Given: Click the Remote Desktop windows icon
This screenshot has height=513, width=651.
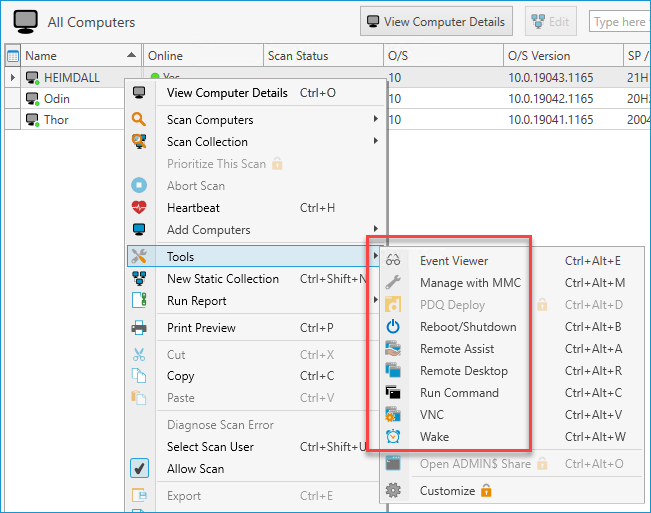Looking at the screenshot, I should coord(393,370).
